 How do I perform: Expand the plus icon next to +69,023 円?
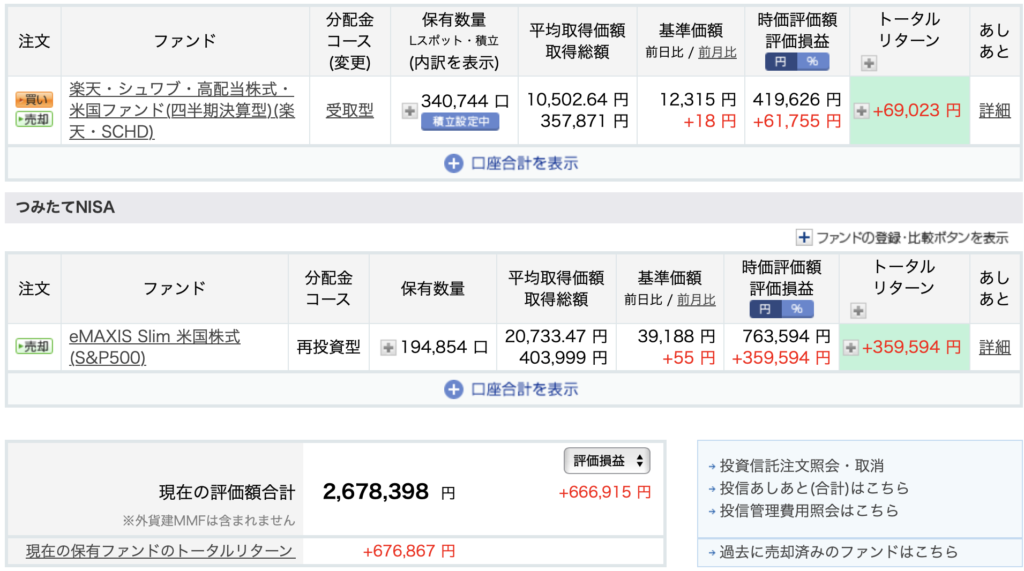(x=861, y=111)
